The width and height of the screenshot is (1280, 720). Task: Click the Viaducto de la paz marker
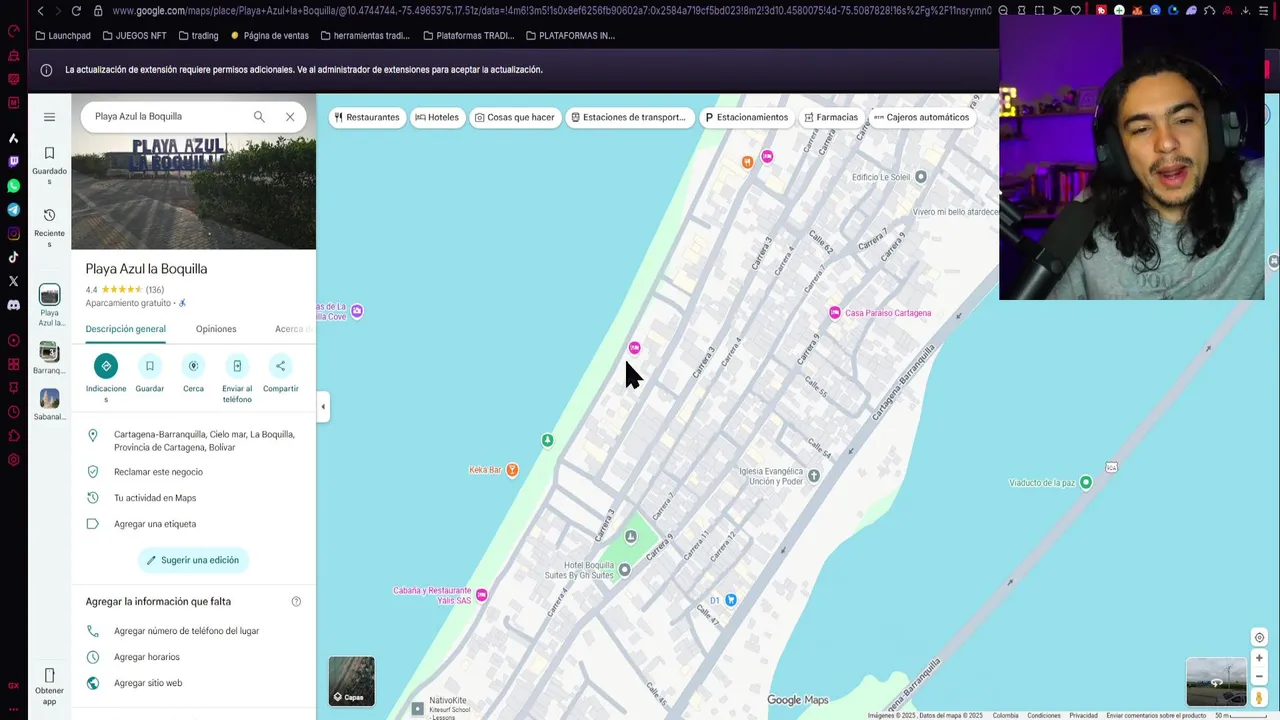pos(1086,483)
